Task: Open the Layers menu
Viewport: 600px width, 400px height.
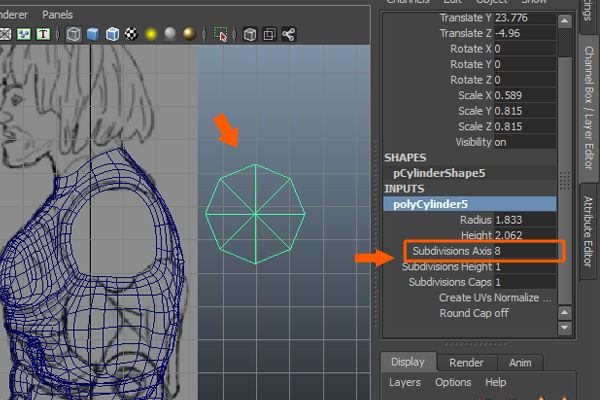Action: (x=404, y=382)
